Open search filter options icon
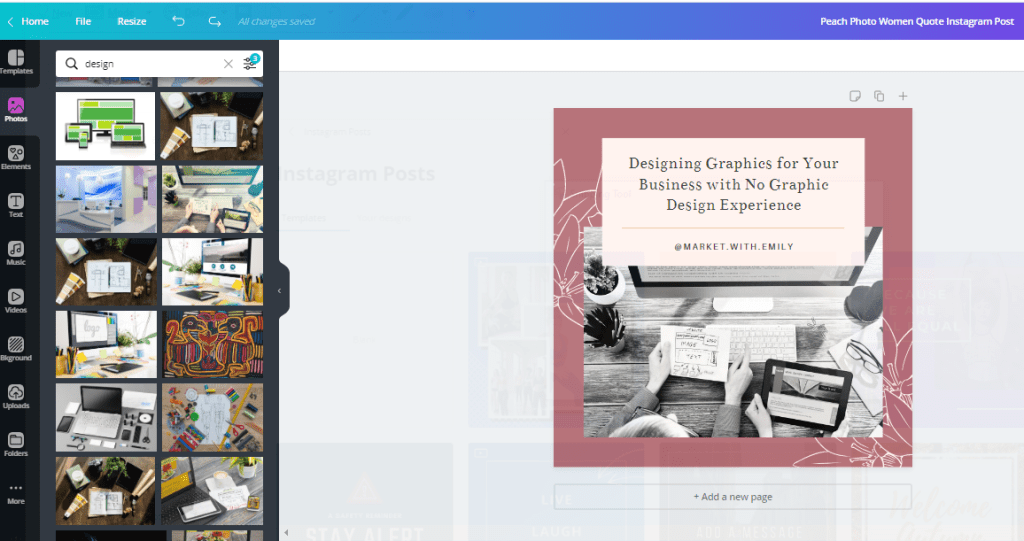The image size is (1024, 541). (250, 63)
